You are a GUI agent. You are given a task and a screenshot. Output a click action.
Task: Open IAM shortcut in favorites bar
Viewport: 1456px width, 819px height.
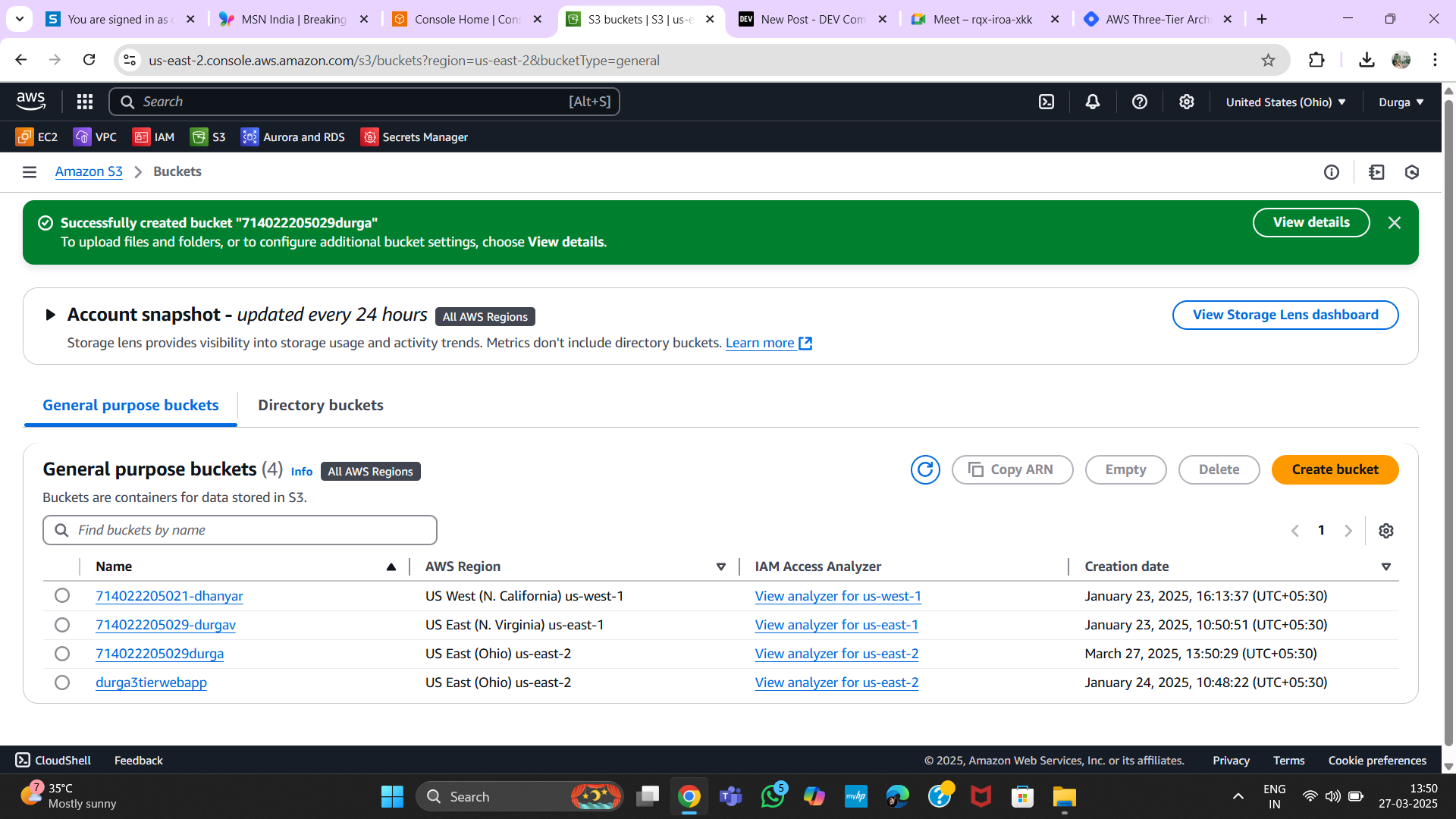153,137
